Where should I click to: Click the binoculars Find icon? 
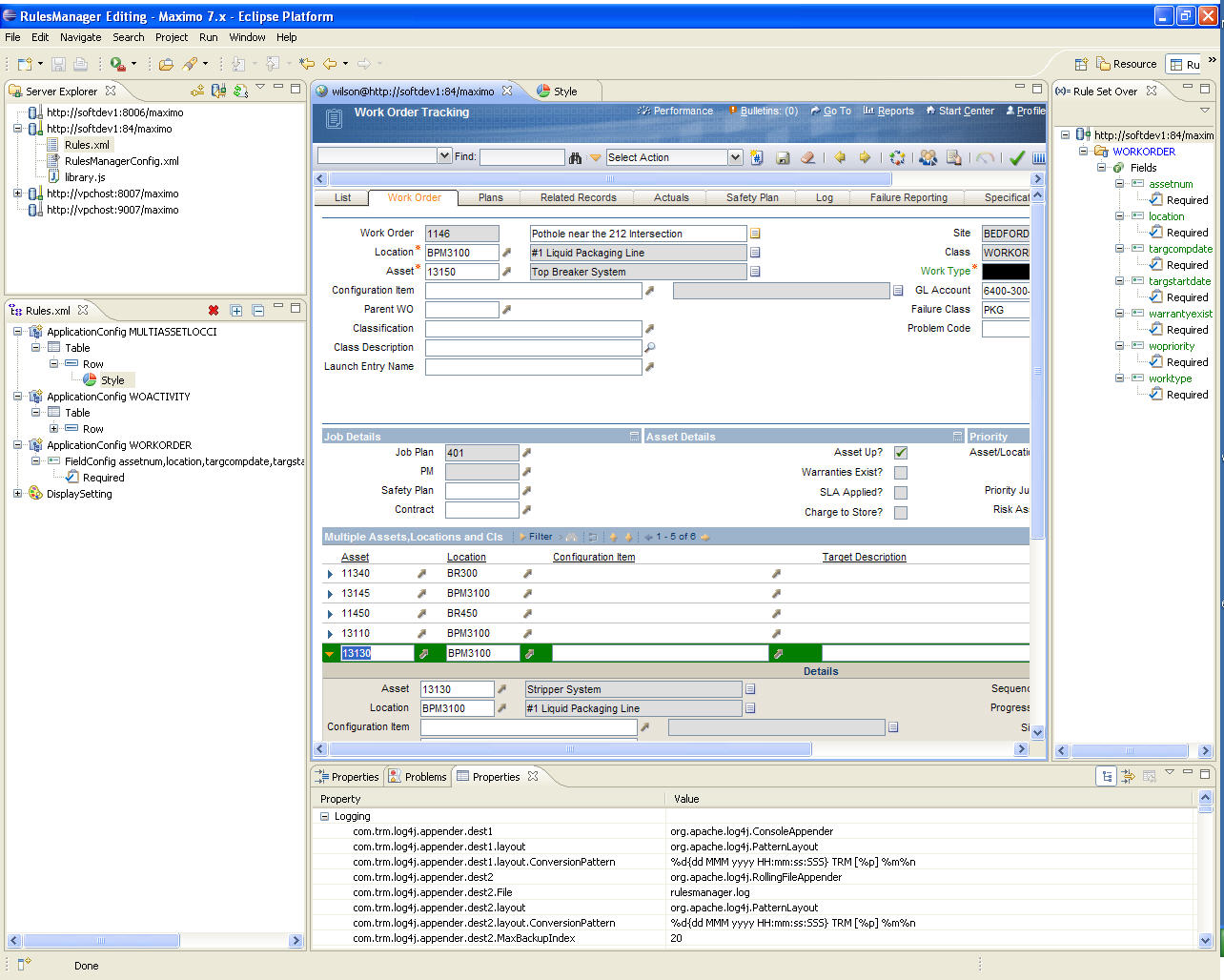point(575,158)
